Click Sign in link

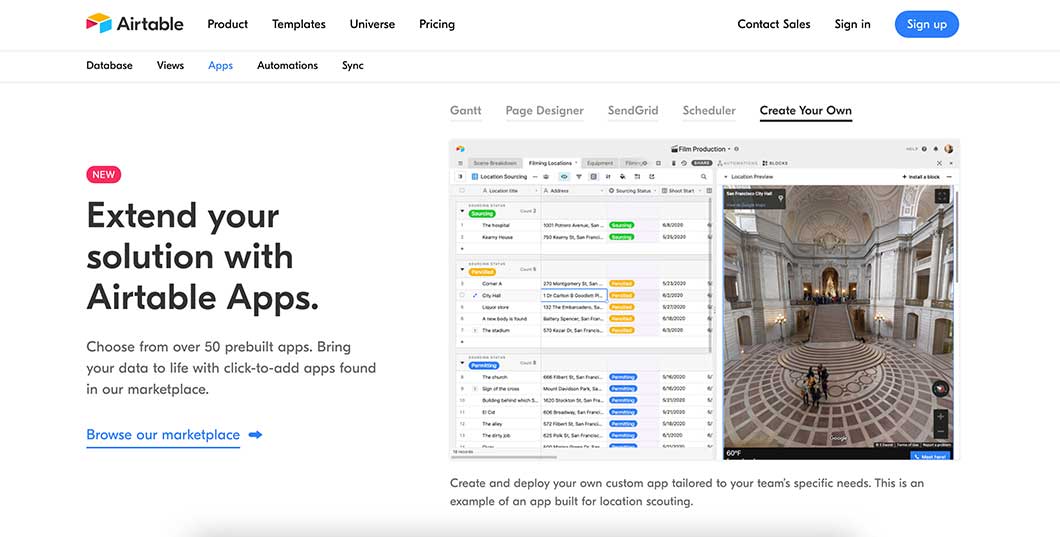[852, 24]
